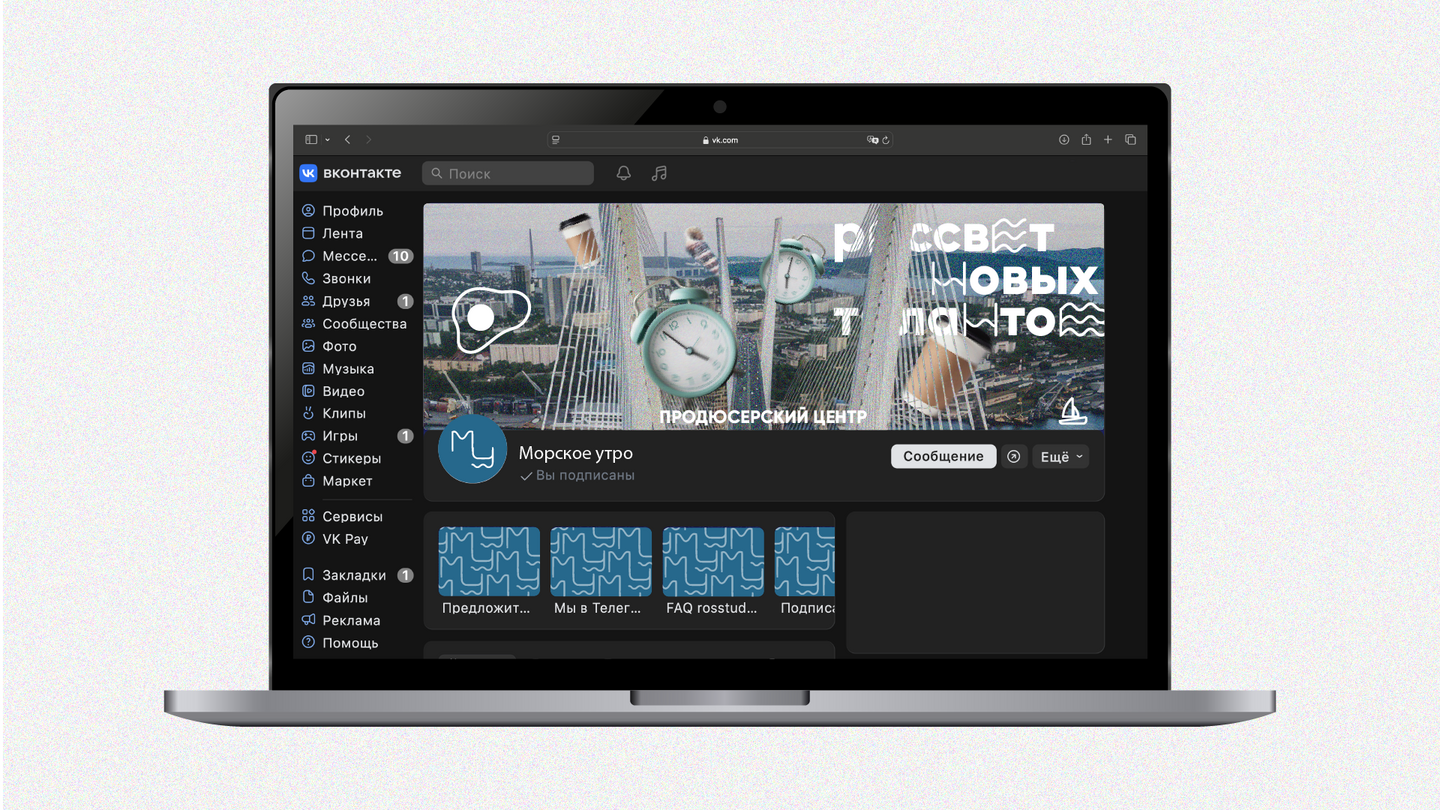1440x810 pixels.
Task: Click the vk.com address bar
Action: coord(720,140)
